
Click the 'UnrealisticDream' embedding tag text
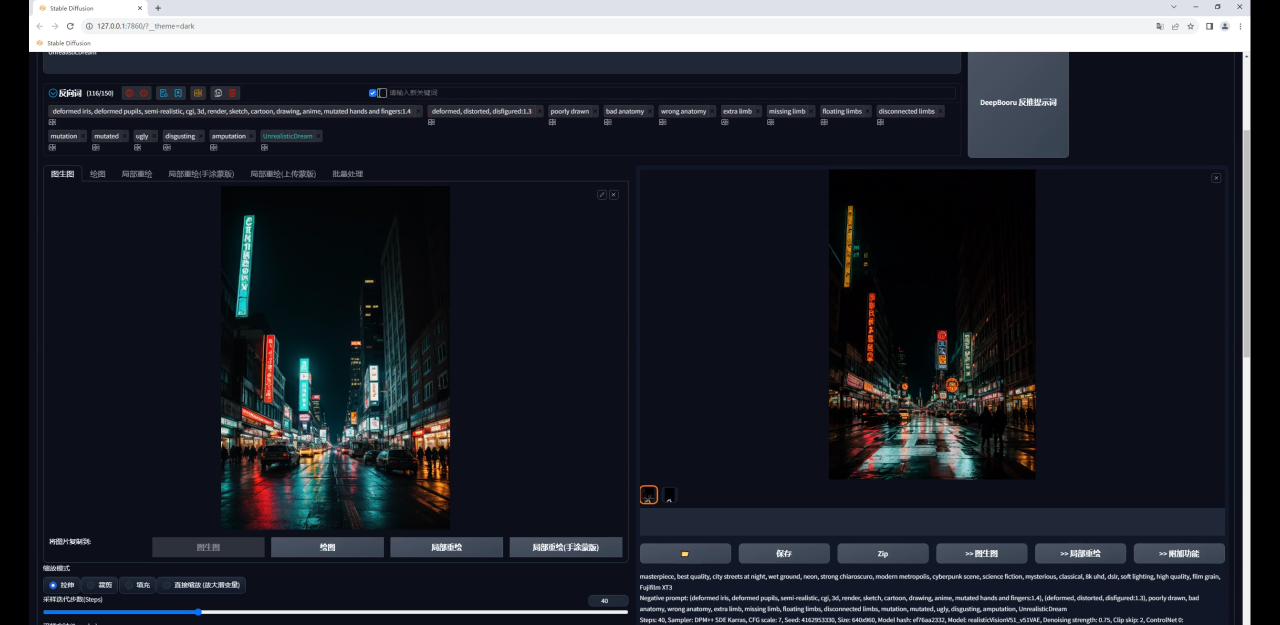click(287, 136)
